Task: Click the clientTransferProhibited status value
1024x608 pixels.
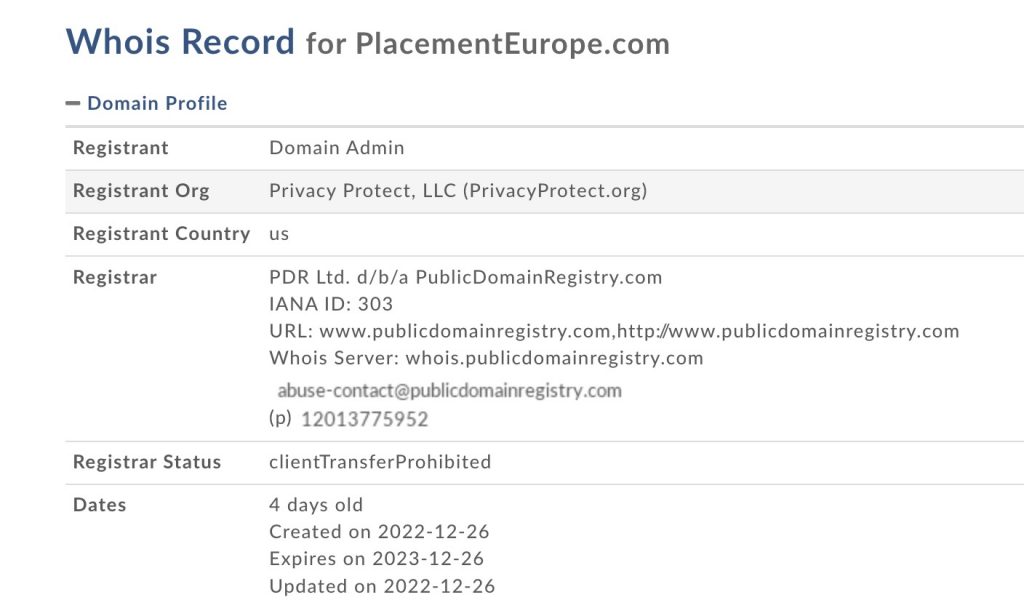Action: [x=380, y=462]
